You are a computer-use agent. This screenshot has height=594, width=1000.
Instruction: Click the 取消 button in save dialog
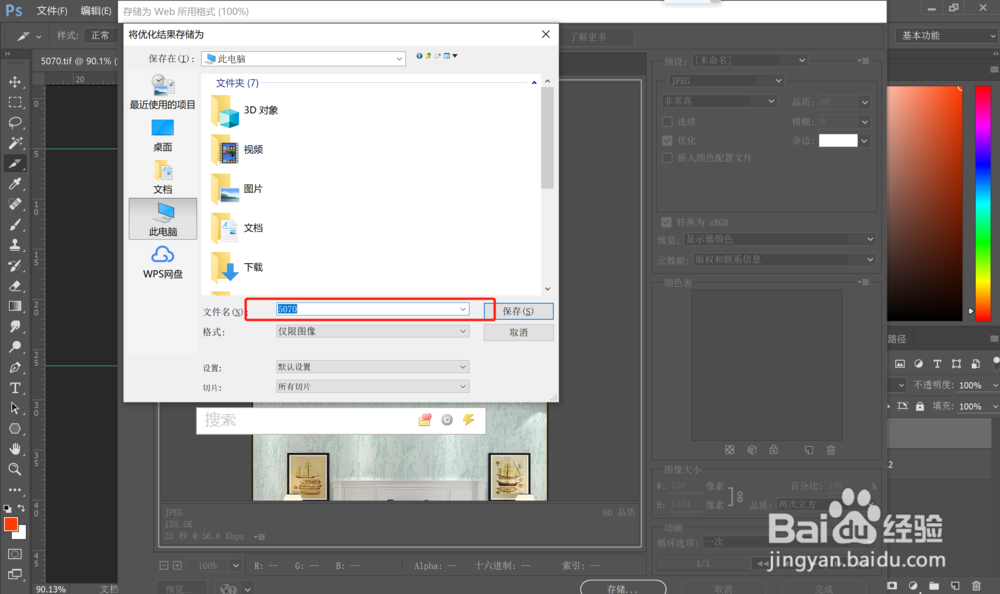coord(518,332)
